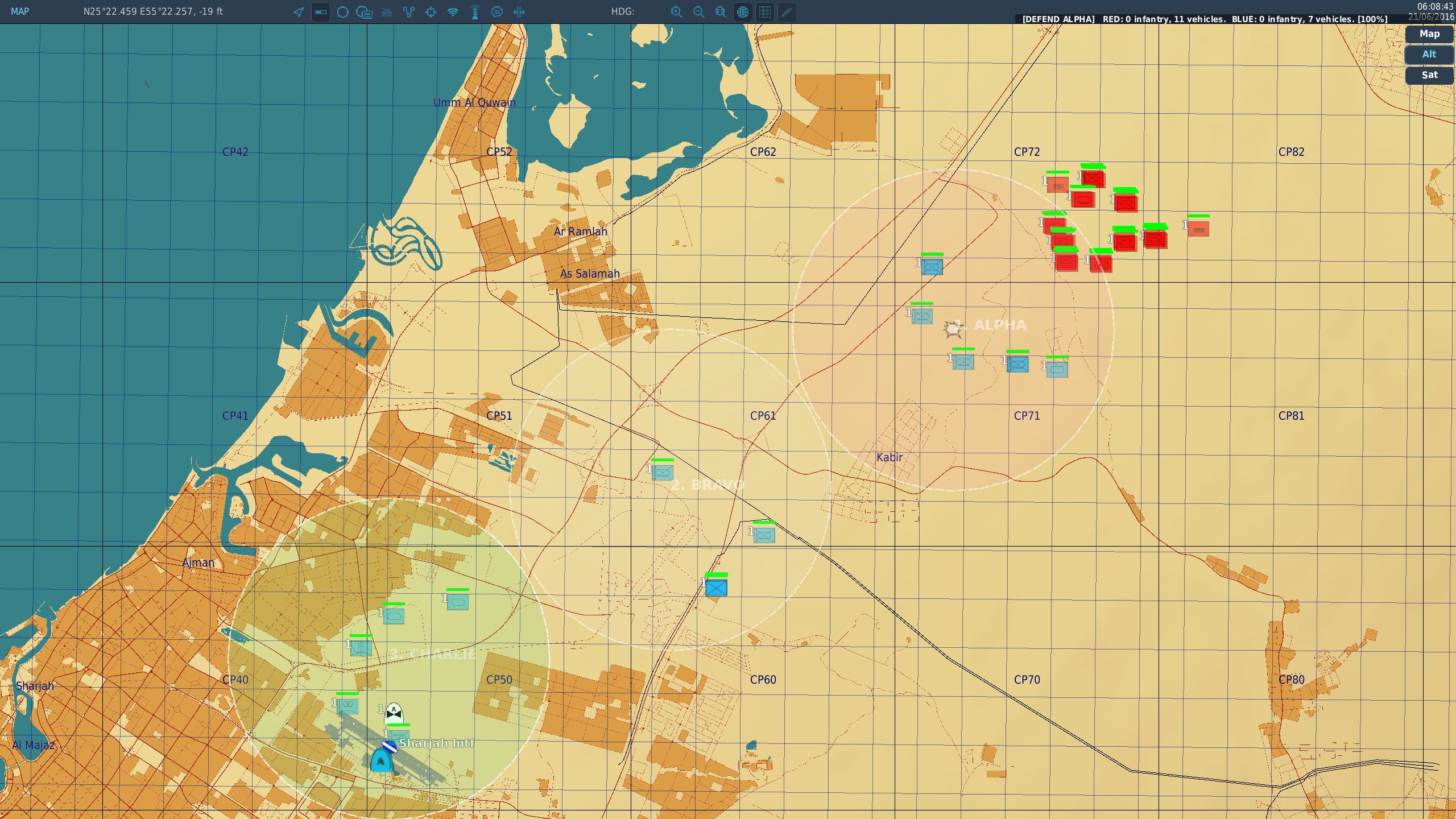Image resolution: width=1456 pixels, height=819 pixels.
Task: Open the chat message bubble icon
Action: [497, 12]
